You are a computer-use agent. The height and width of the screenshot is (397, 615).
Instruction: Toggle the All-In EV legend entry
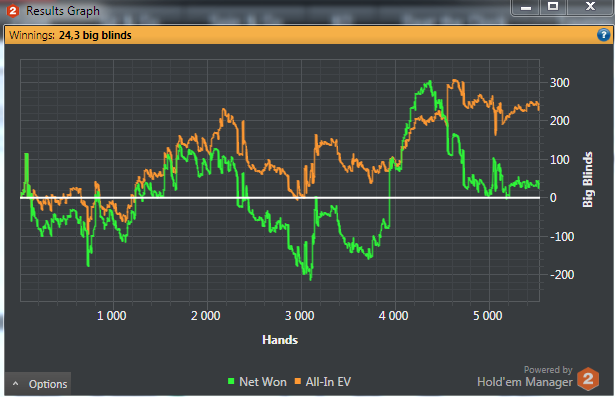click(323, 381)
